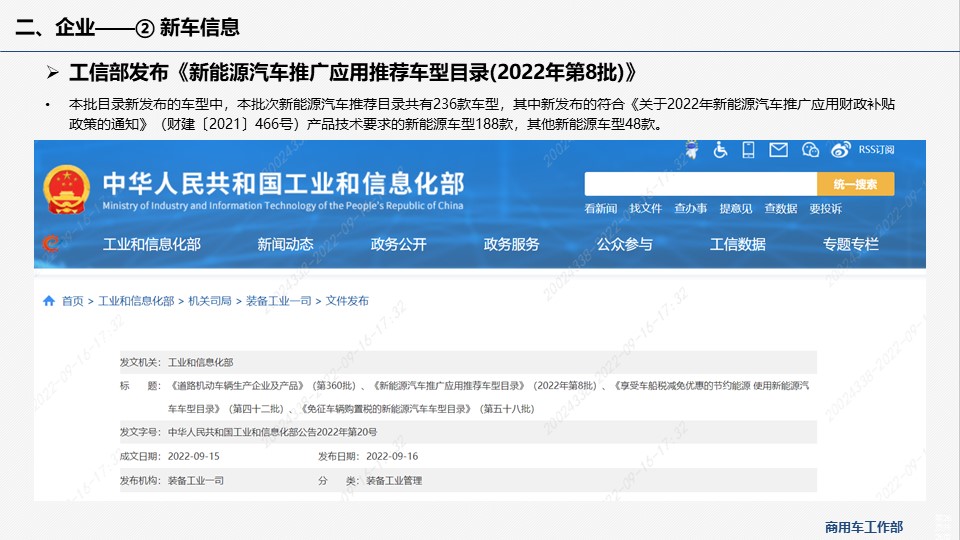The width and height of the screenshot is (960, 540).
Task: Open the 看新闻 quick link
Action: click(x=601, y=209)
